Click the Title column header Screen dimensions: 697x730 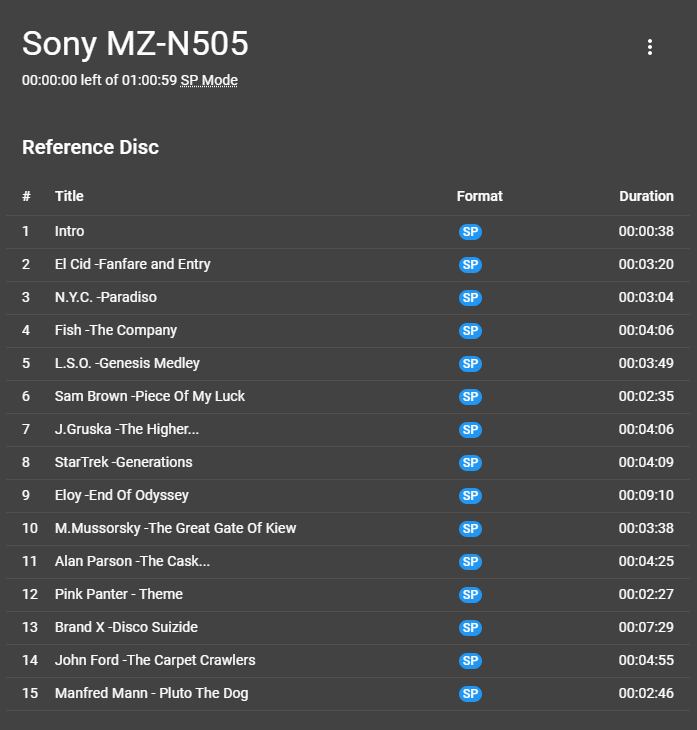(69, 196)
